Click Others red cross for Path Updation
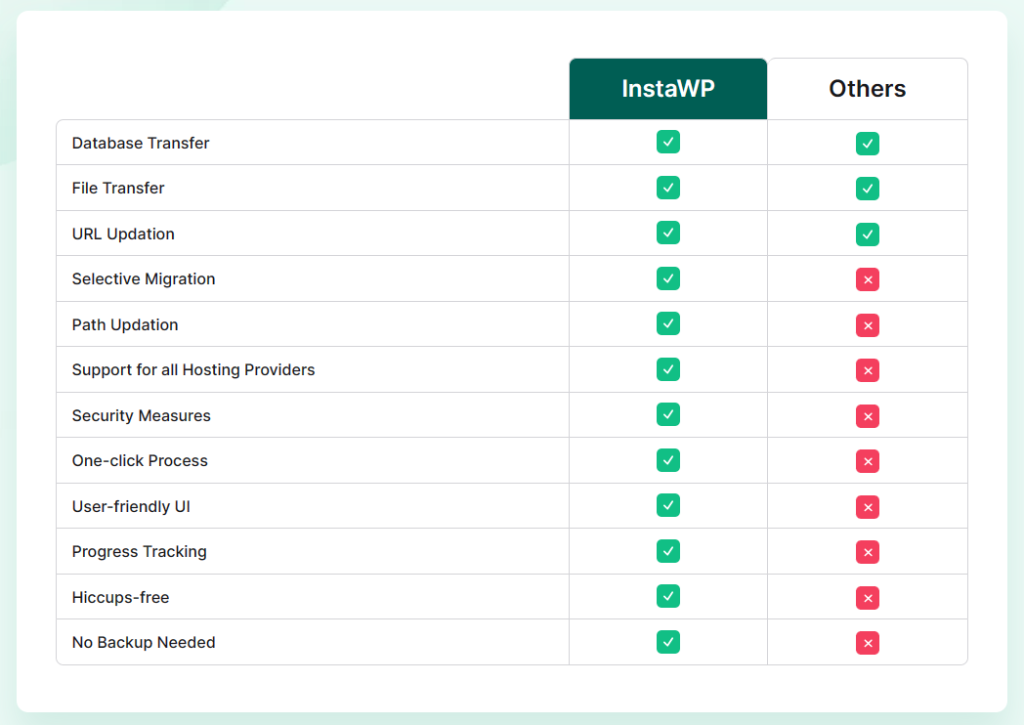The image size is (1024, 725). click(x=867, y=325)
